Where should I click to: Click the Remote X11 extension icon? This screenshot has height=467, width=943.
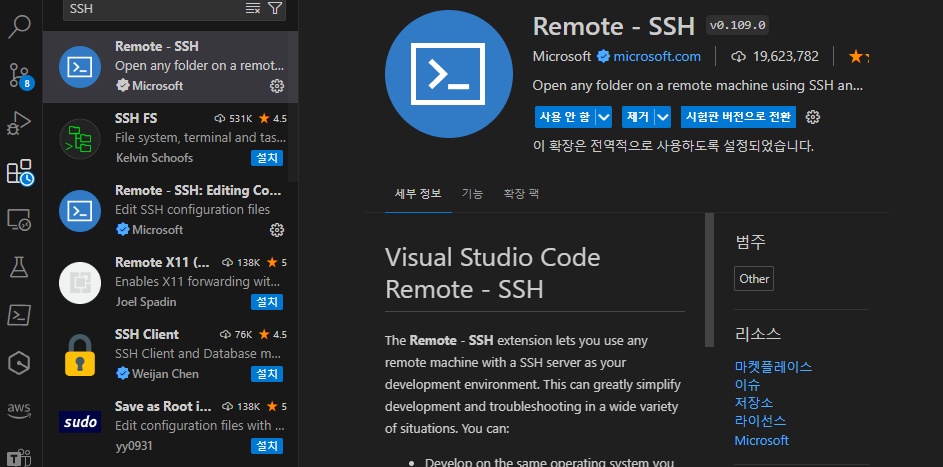[80, 283]
